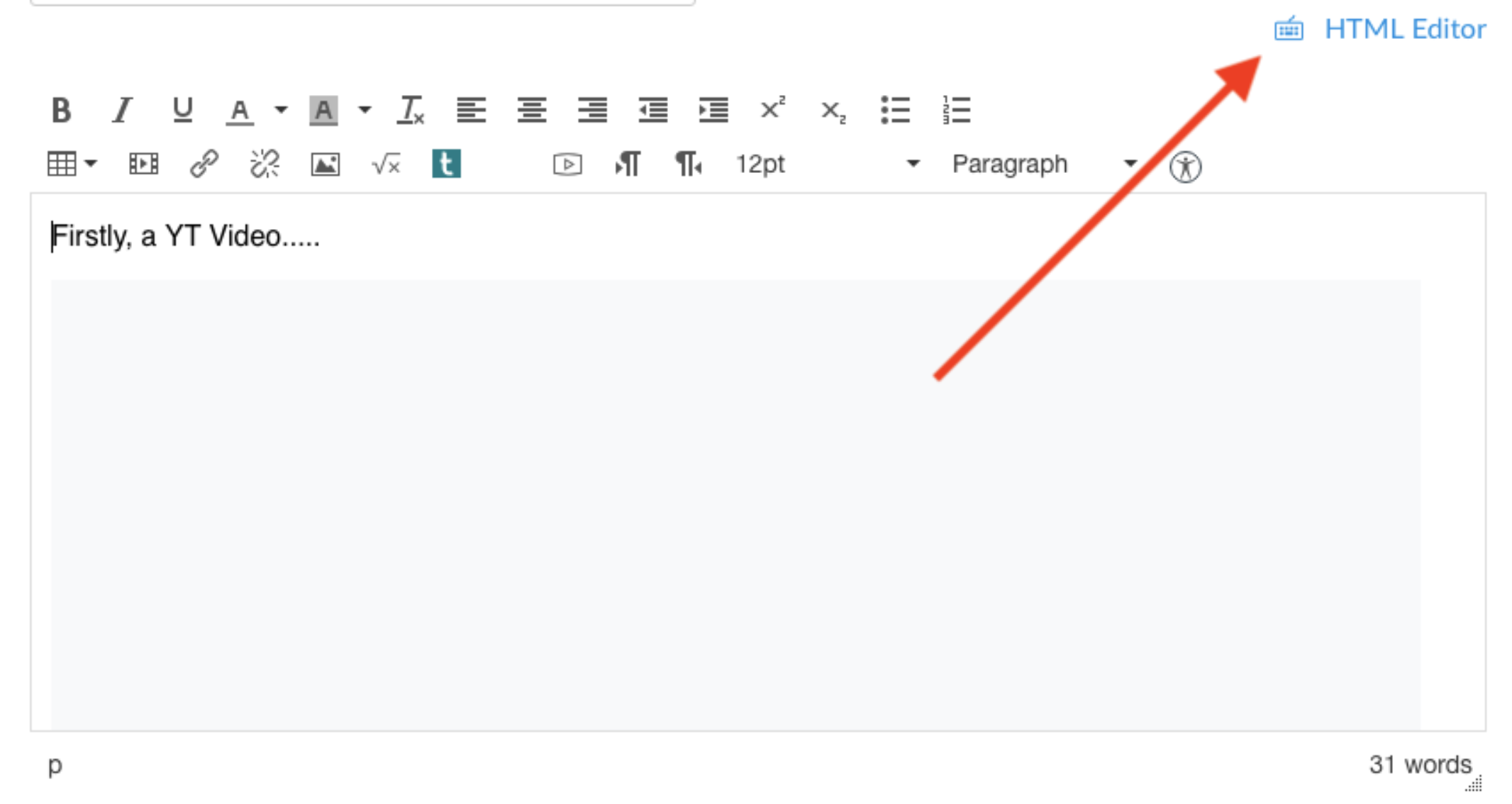Center align the text
Viewport: 1512px width, 804px height.
coord(531,111)
